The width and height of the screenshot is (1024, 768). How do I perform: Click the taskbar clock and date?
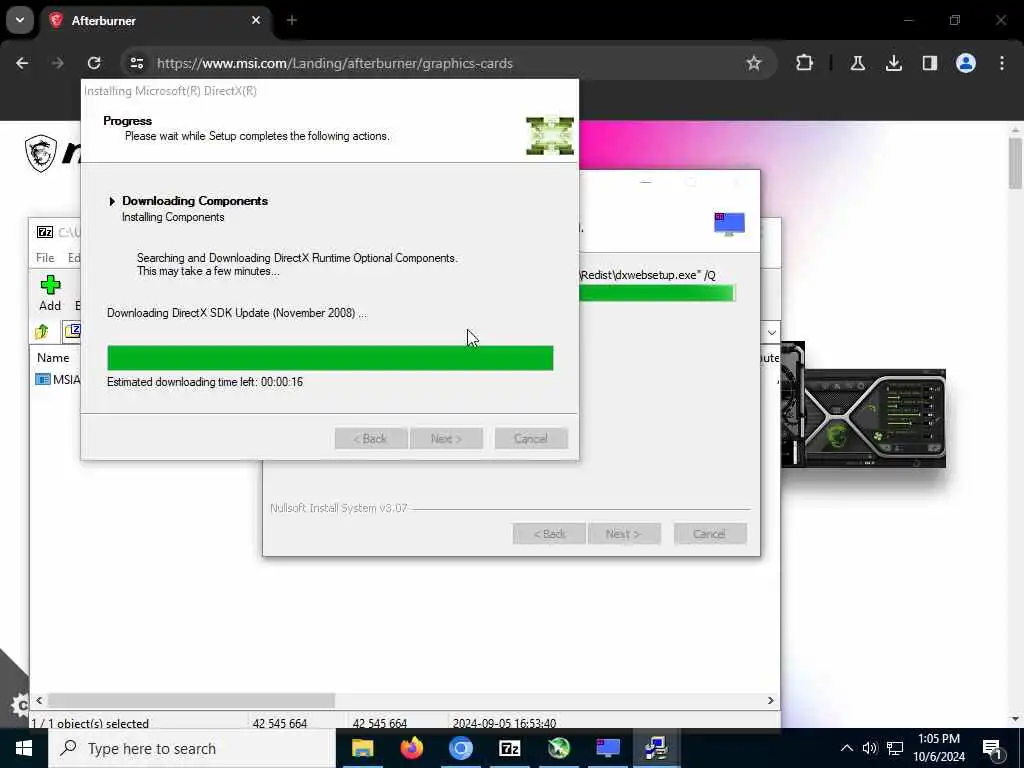click(x=938, y=748)
